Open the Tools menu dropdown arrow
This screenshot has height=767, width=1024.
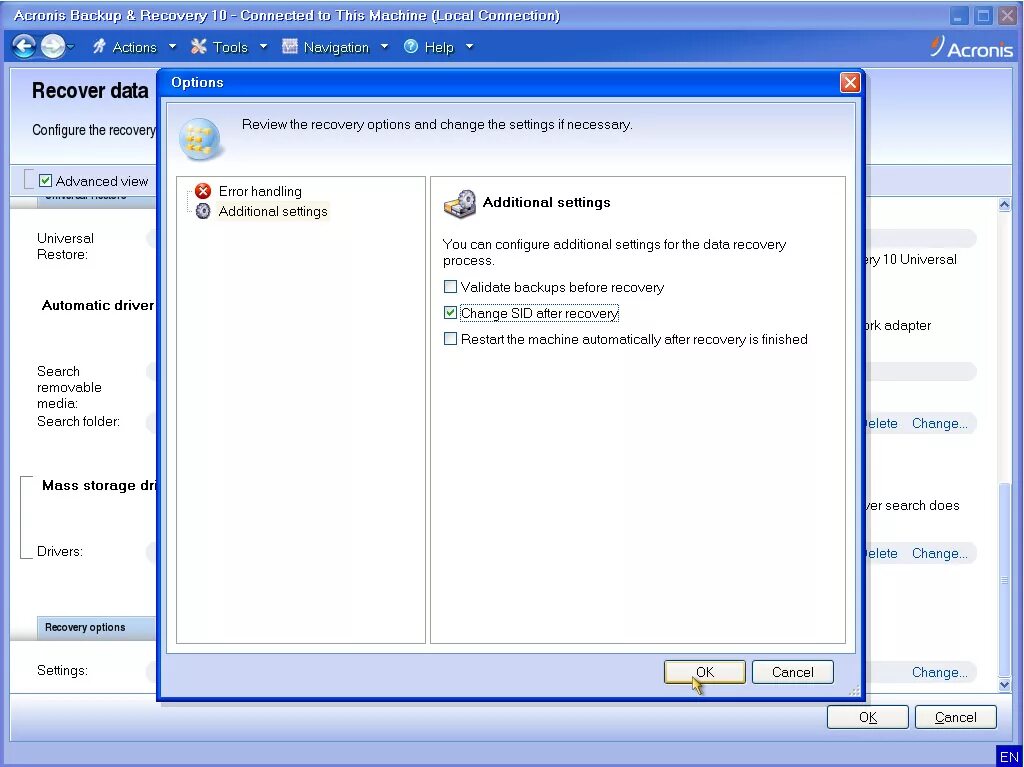click(263, 46)
